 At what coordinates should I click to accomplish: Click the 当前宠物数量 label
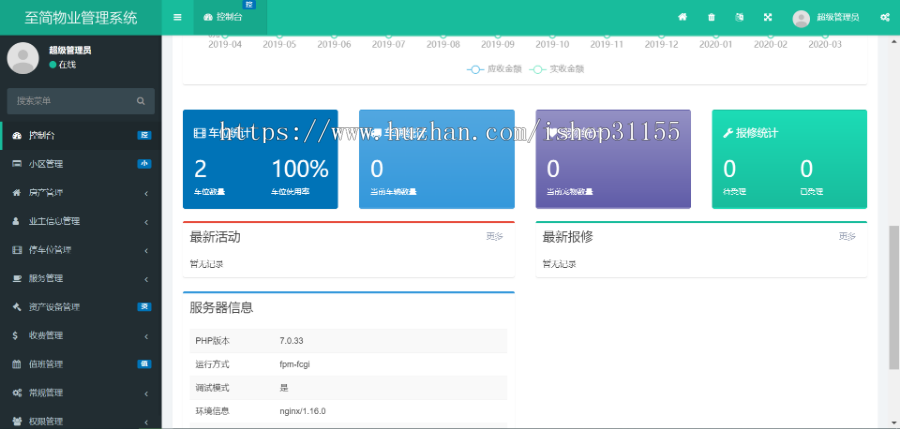pos(569,192)
